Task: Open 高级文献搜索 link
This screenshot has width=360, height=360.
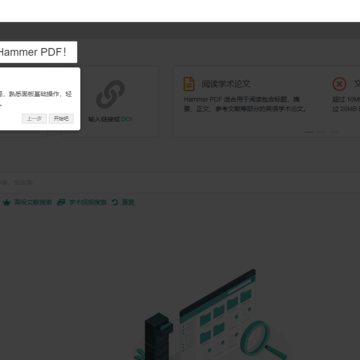Action: coord(33,202)
